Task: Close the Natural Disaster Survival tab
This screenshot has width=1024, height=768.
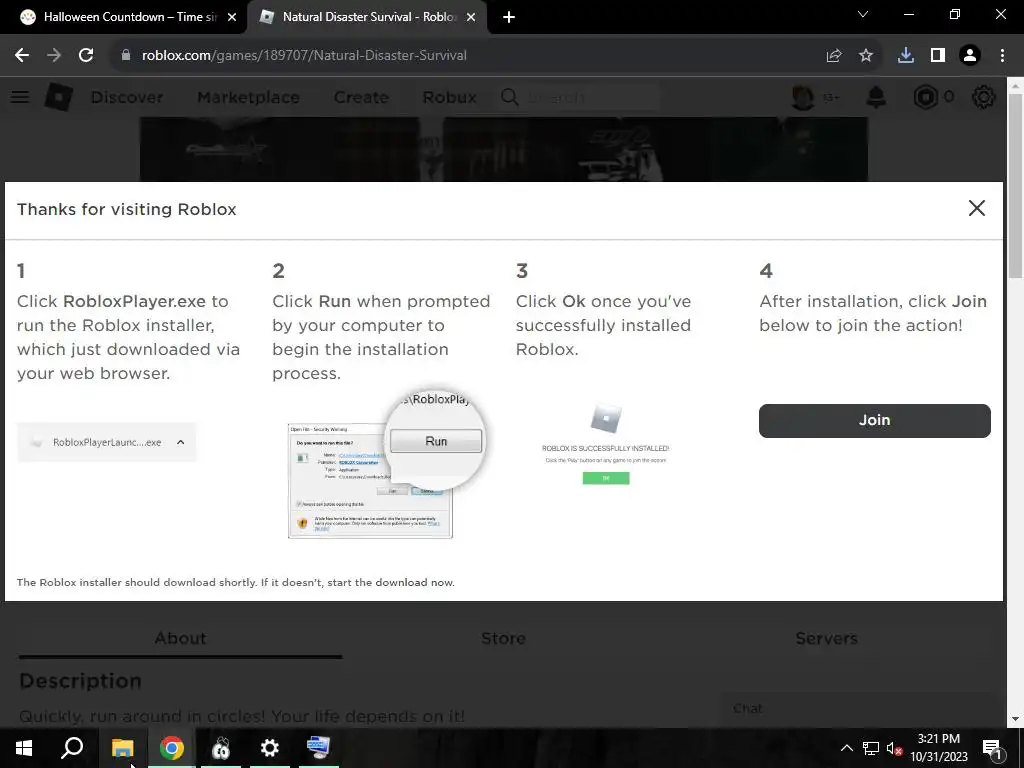Action: point(471,18)
